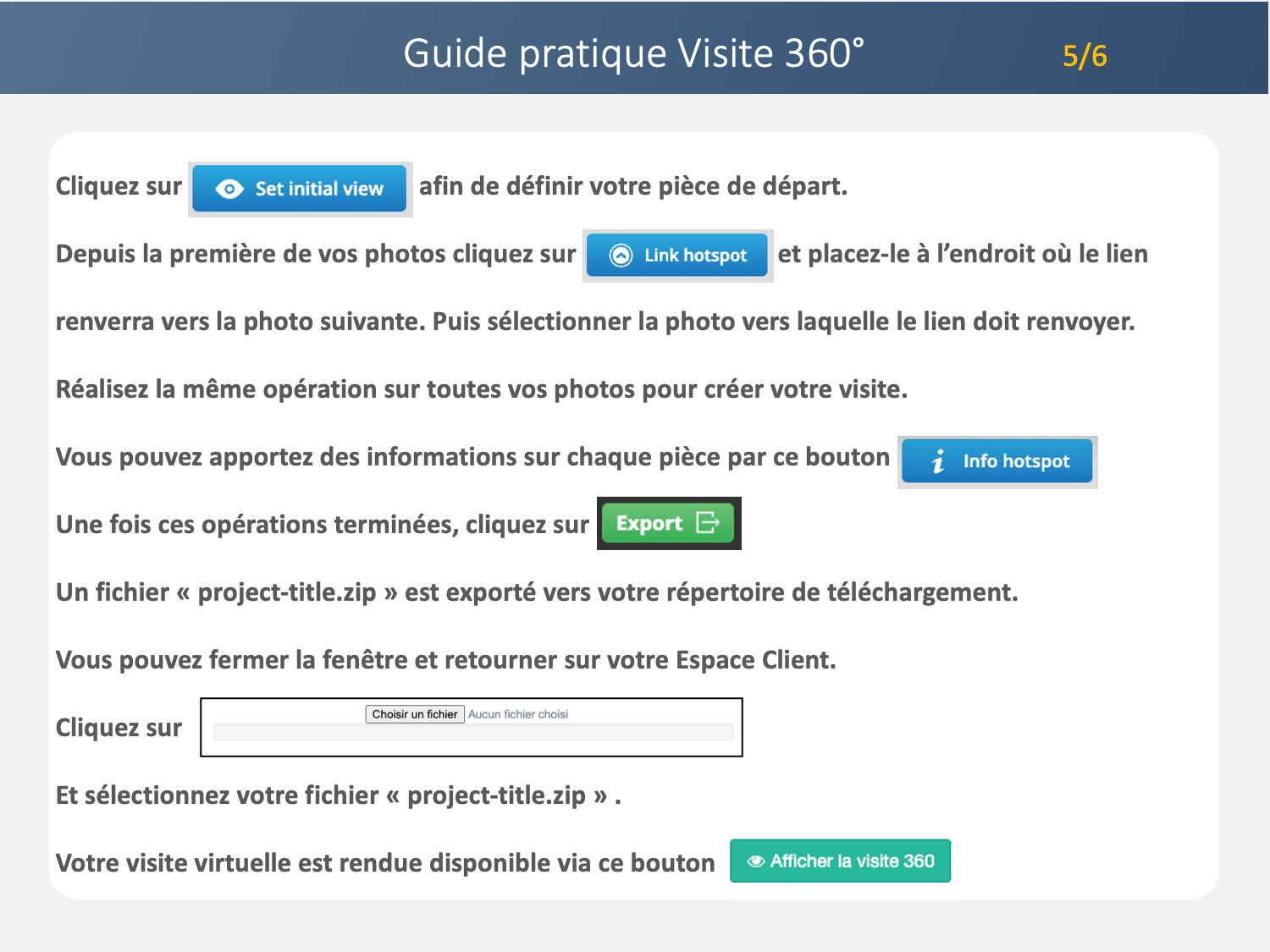Click the Info hotspot button
The image size is (1270, 952).
pos(997,461)
